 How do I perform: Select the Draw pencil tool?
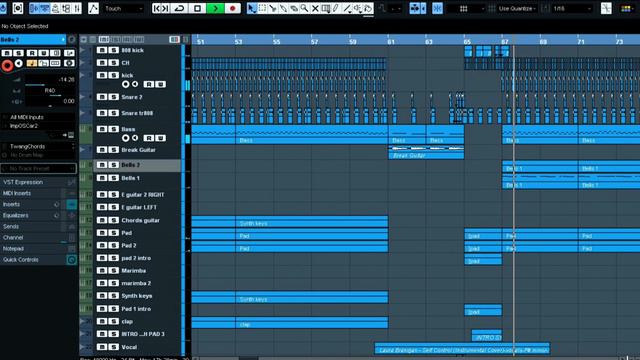click(x=336, y=8)
